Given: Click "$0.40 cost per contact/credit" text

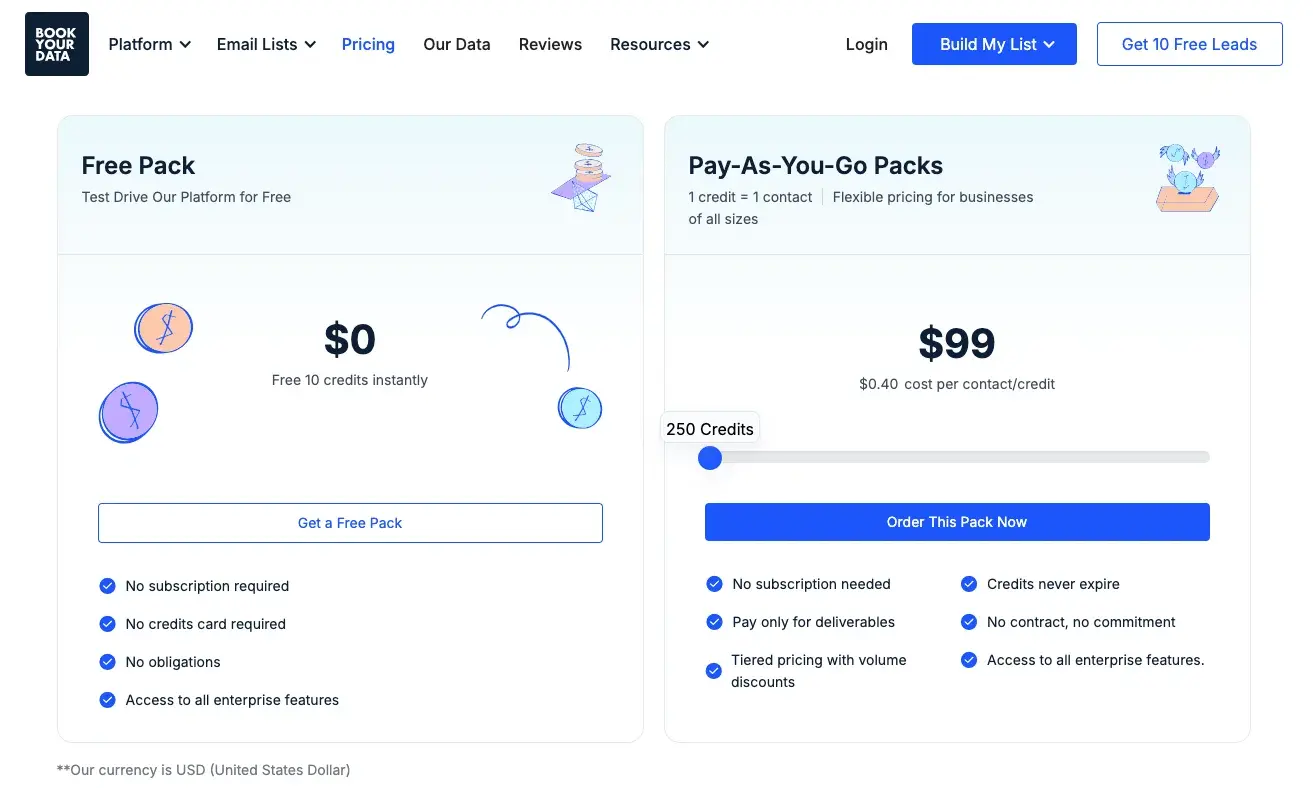Looking at the screenshot, I should tap(957, 384).
